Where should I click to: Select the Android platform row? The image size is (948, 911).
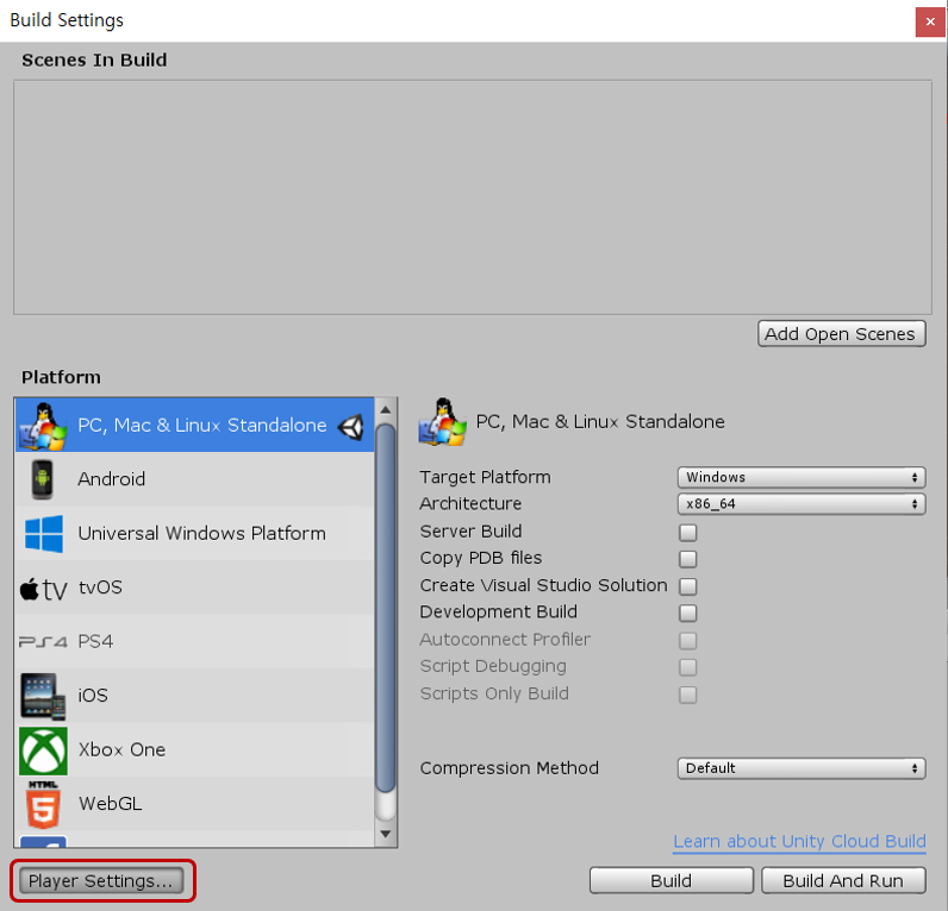click(x=194, y=479)
